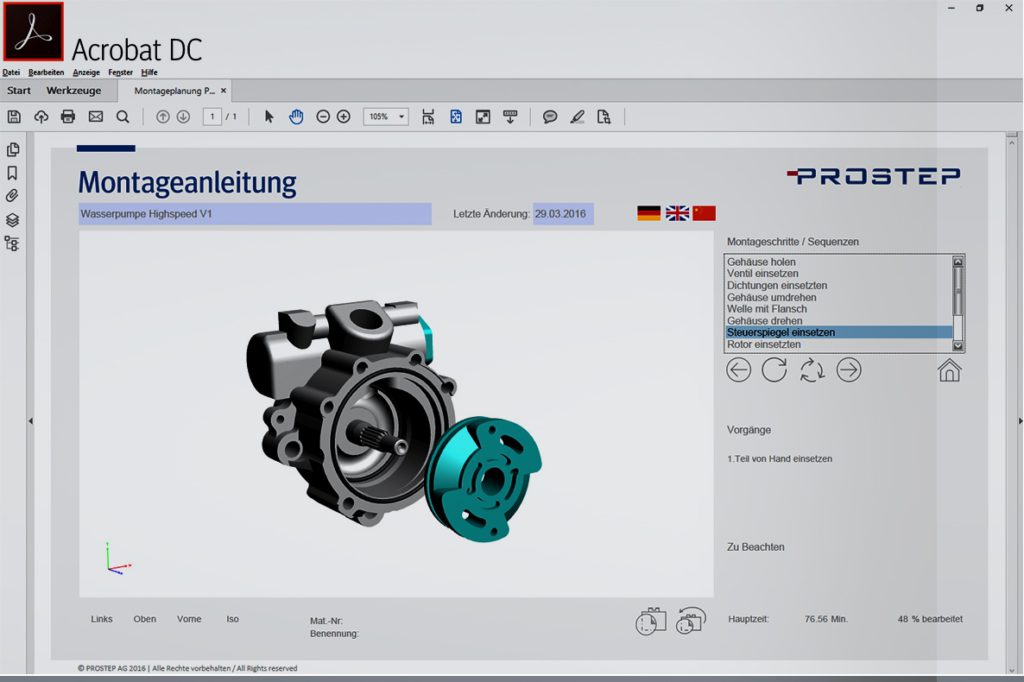Switch language using the UK flag icon

(676, 212)
